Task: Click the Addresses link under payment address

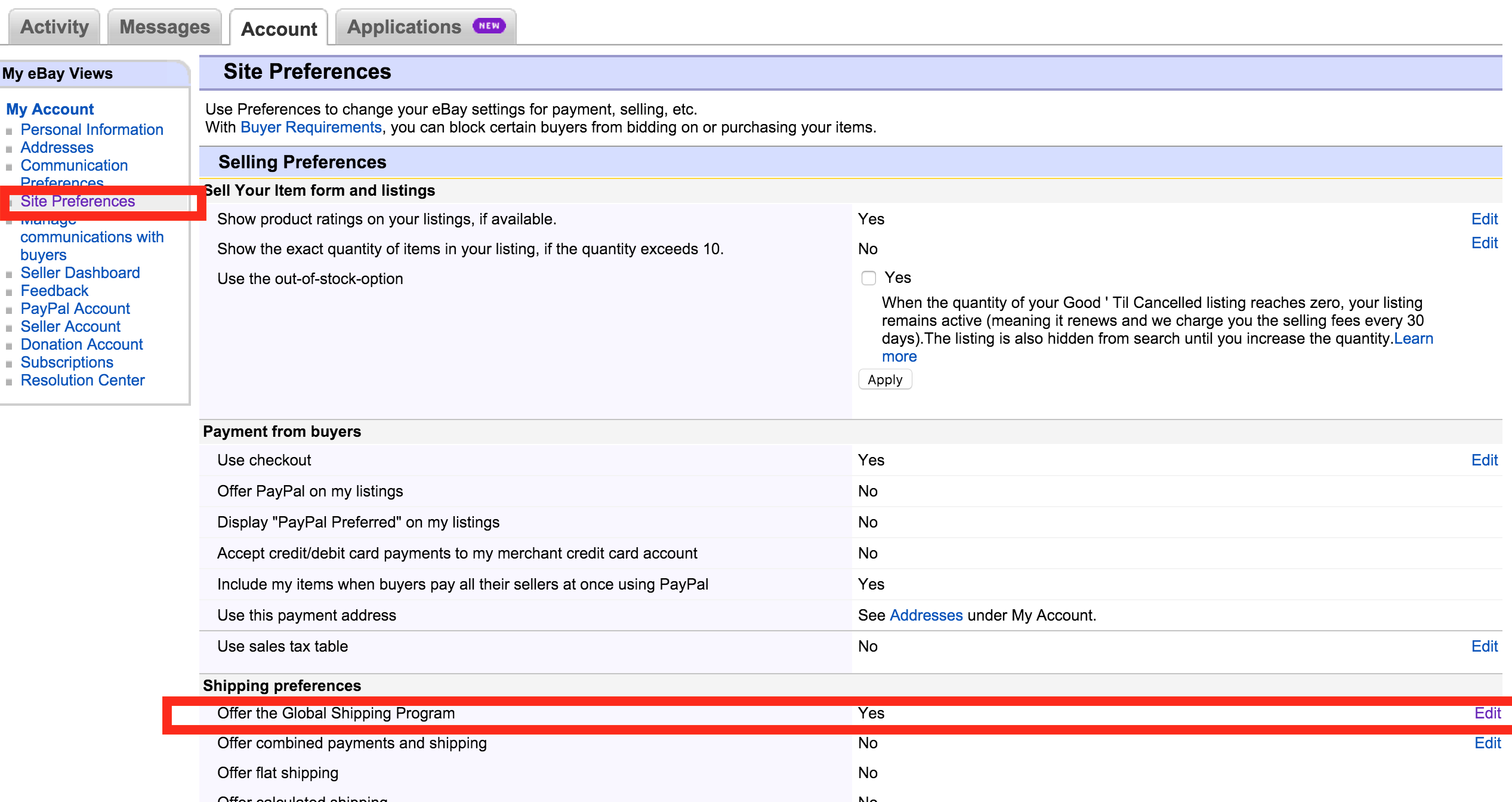Action: click(926, 615)
